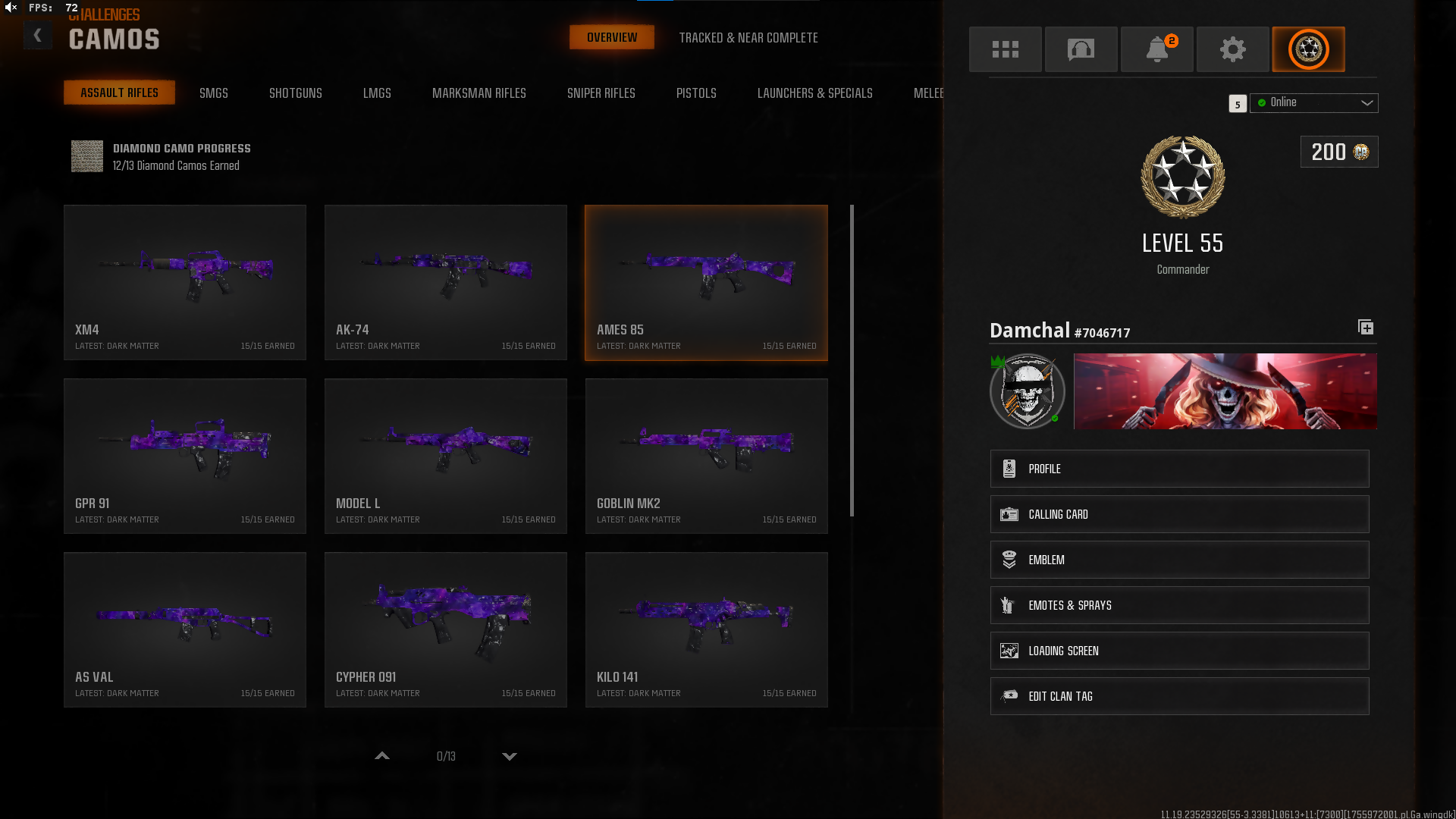Open the settings gear icon
Screen dimensions: 1456x819
point(1232,49)
